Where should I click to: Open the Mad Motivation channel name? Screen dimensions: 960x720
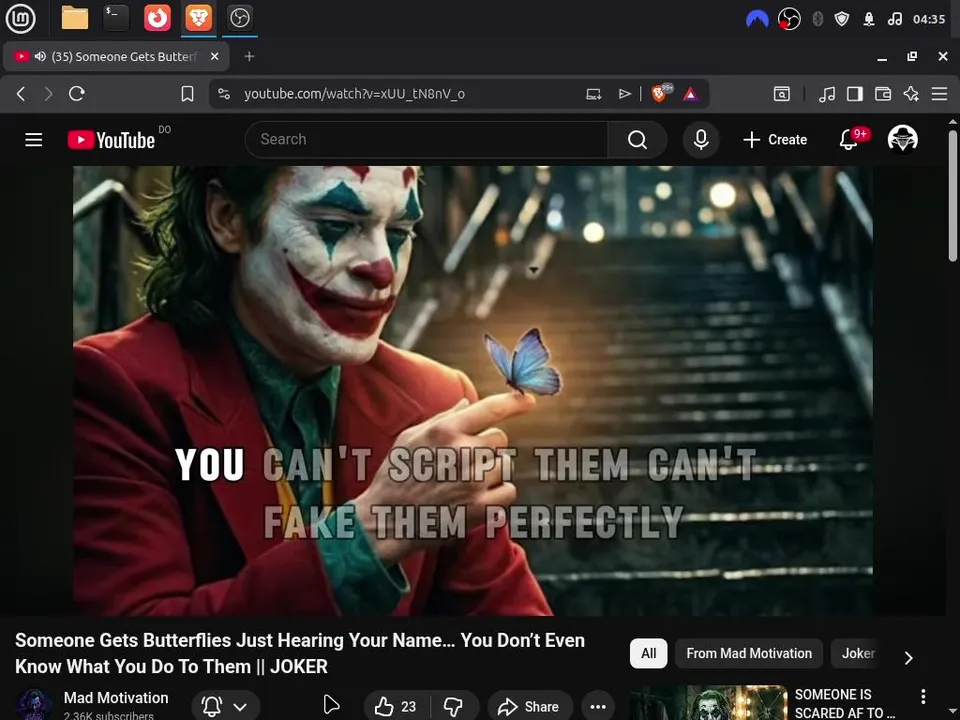(116, 698)
